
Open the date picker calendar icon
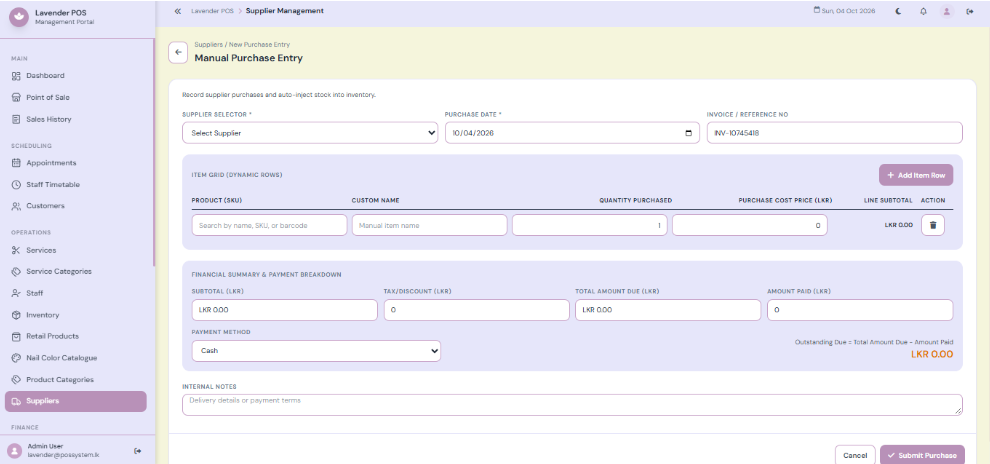point(688,133)
